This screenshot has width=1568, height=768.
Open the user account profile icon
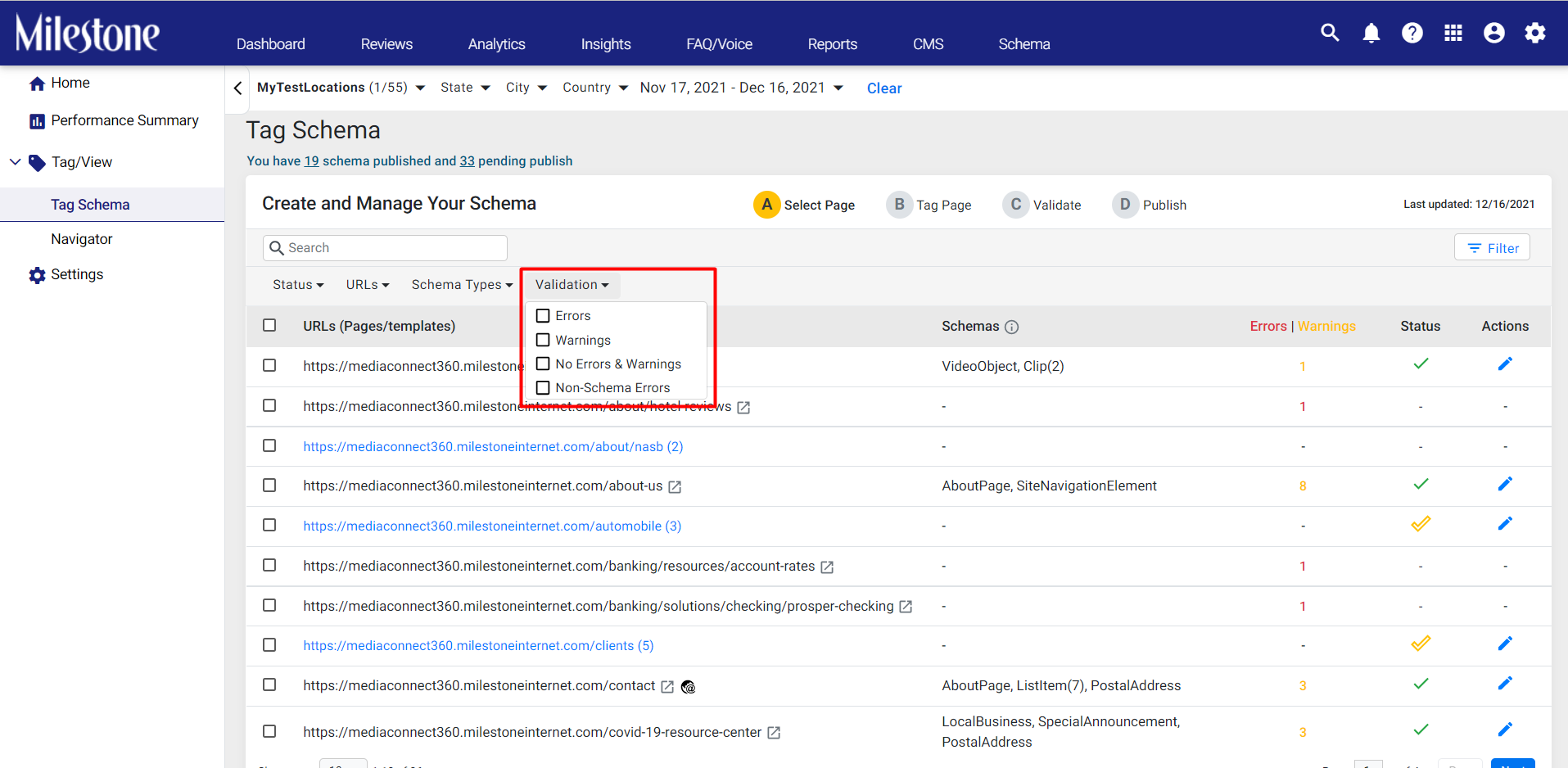click(1493, 33)
